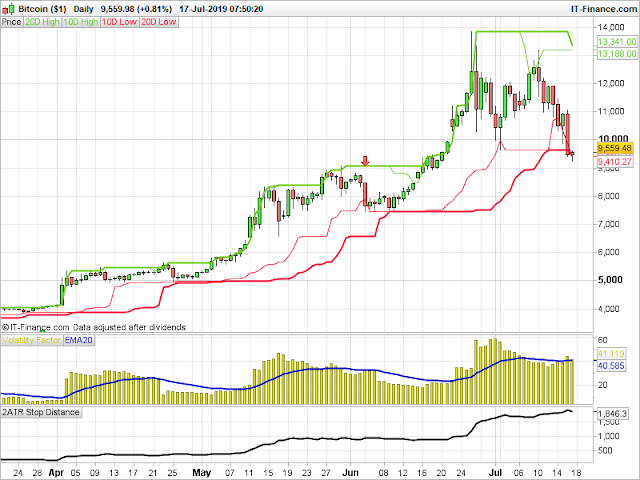Click the Apr month label on time axis

(56, 473)
